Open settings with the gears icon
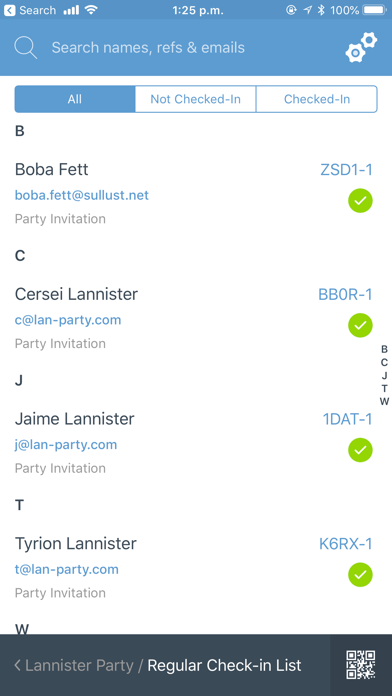This screenshot has height=696, width=392. 361,47
